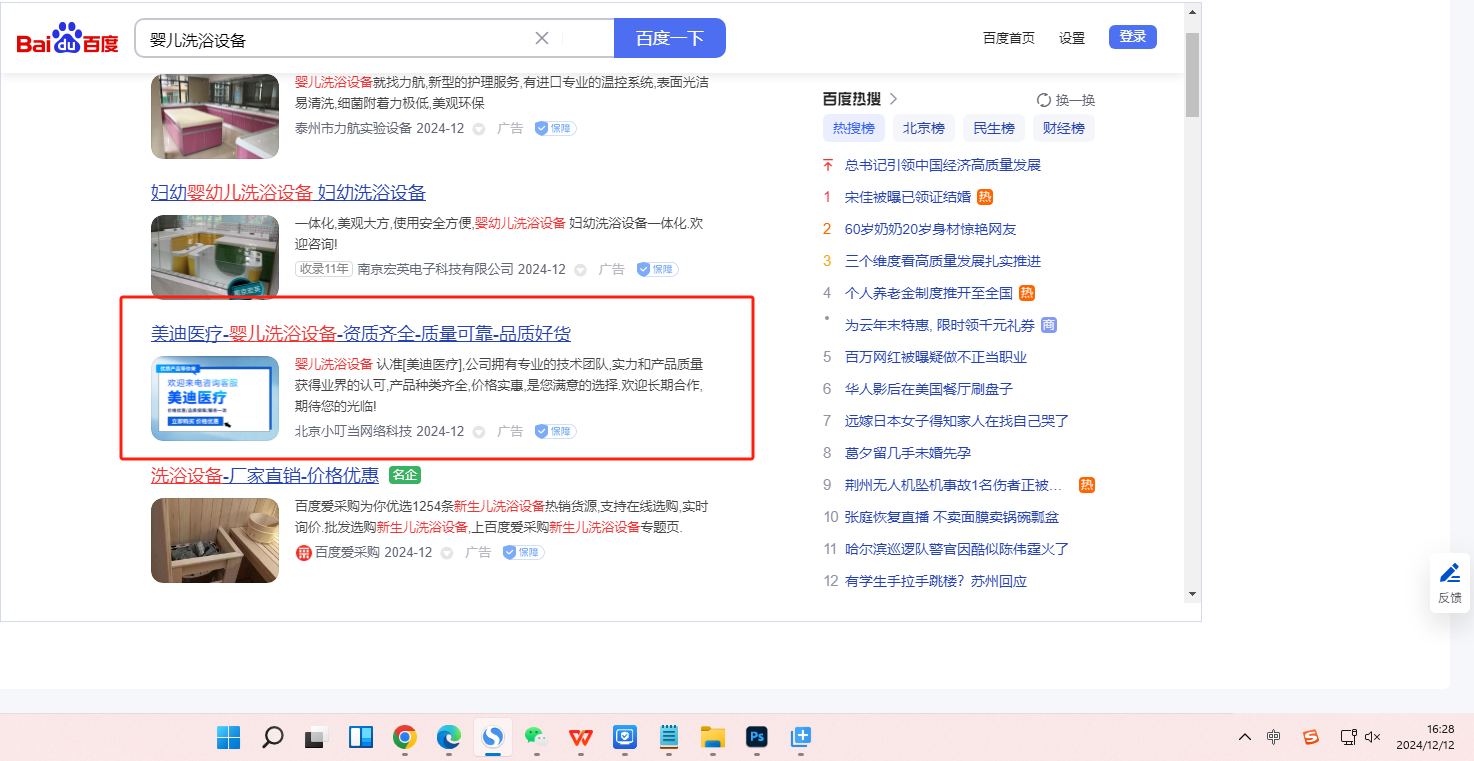
Task: Switch to the 北京榜 tab
Action: 923,128
